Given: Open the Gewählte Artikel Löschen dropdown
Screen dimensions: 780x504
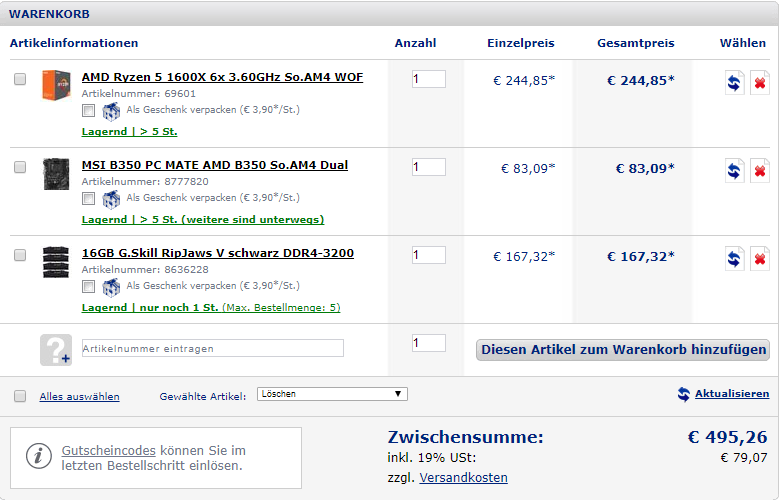Looking at the screenshot, I should point(332,394).
